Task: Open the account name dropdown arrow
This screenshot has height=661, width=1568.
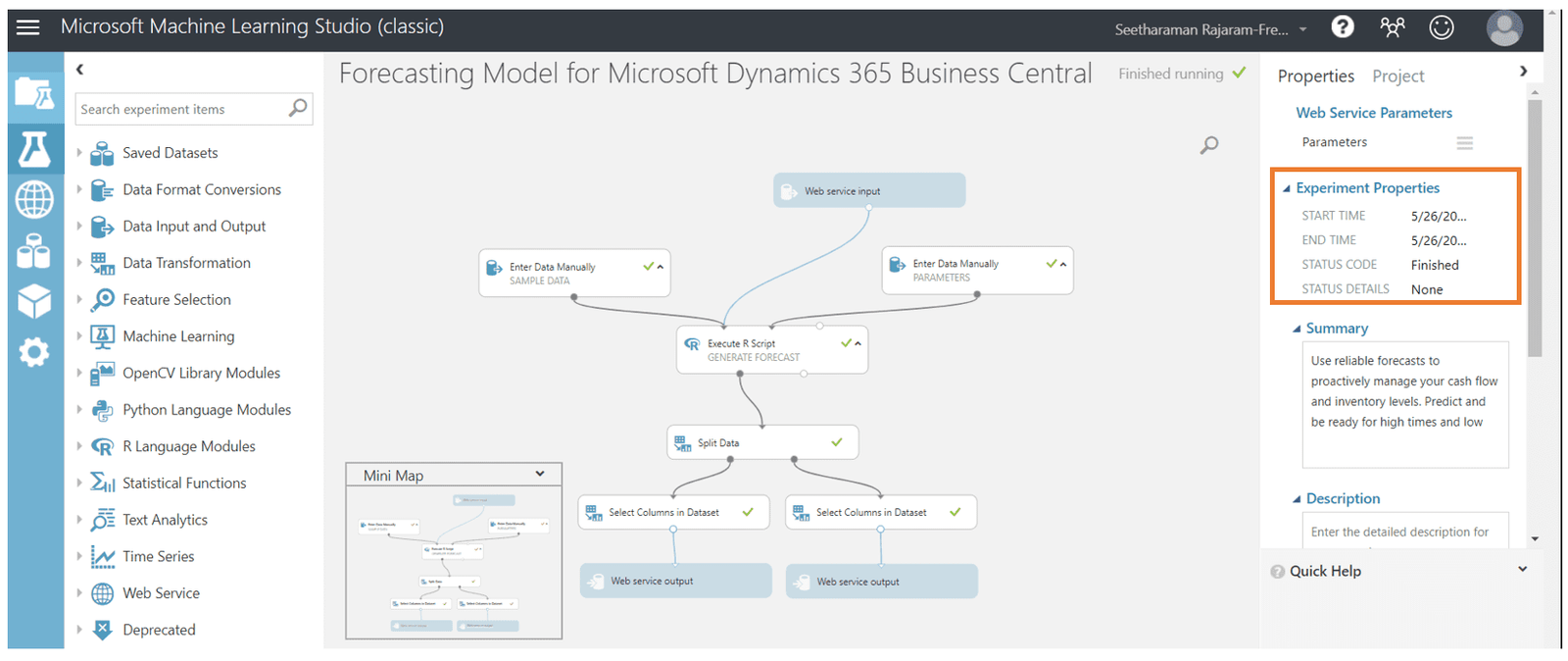Action: coord(1302,29)
